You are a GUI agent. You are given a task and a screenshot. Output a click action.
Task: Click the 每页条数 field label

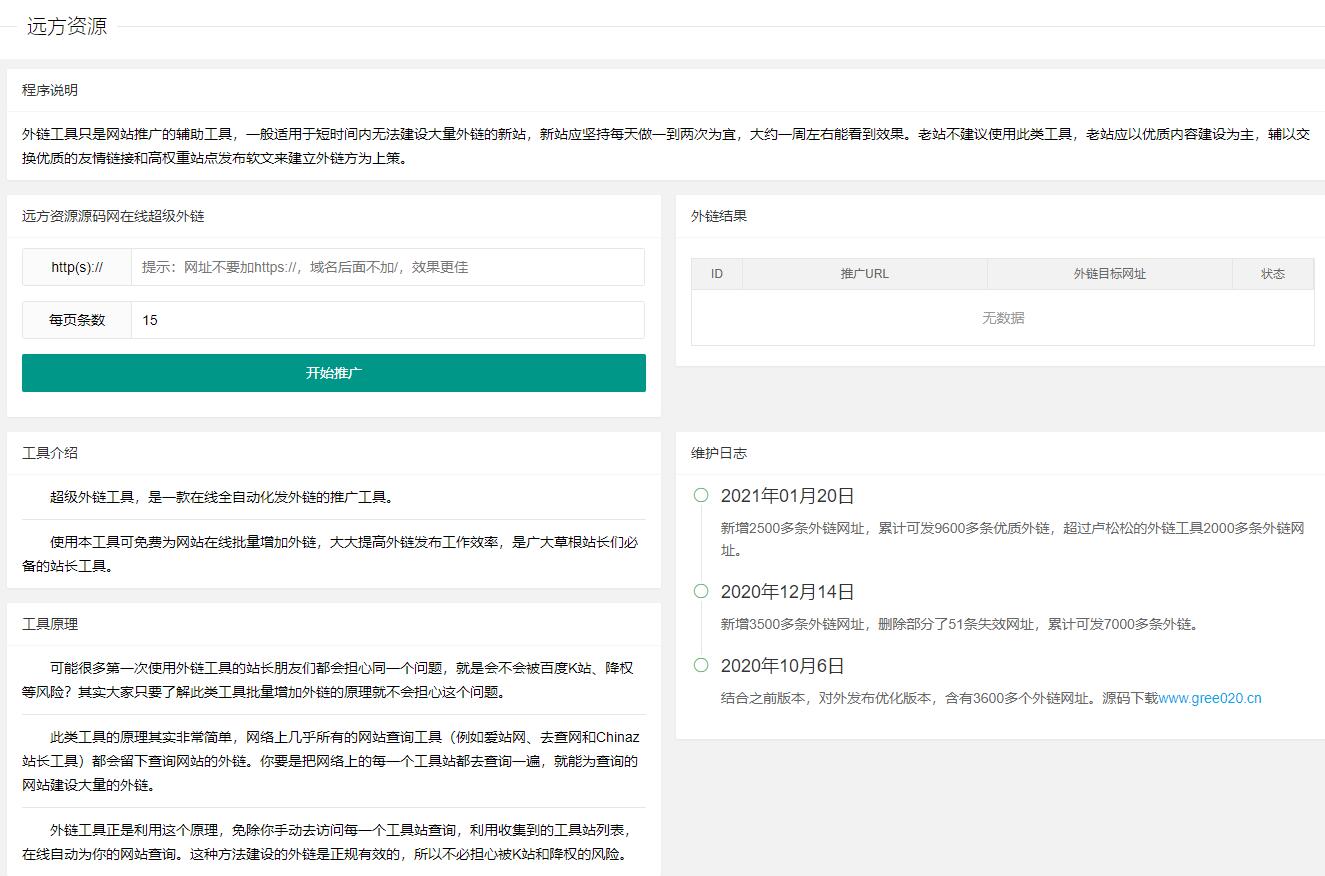tap(77, 320)
